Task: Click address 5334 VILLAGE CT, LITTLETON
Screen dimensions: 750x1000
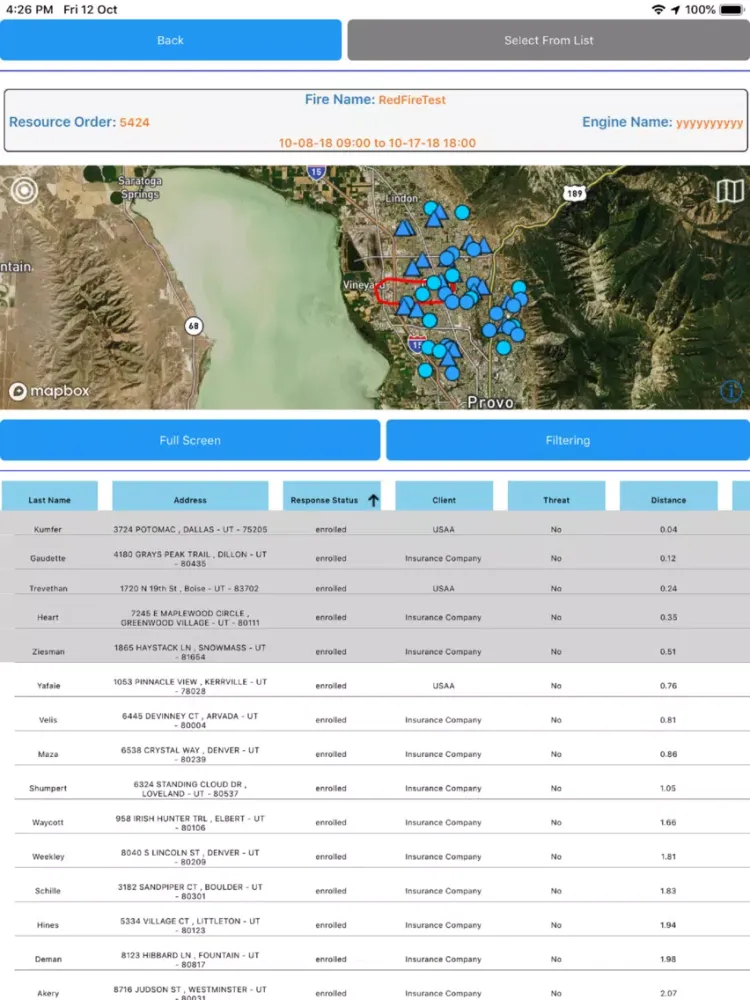Action: 190,925
